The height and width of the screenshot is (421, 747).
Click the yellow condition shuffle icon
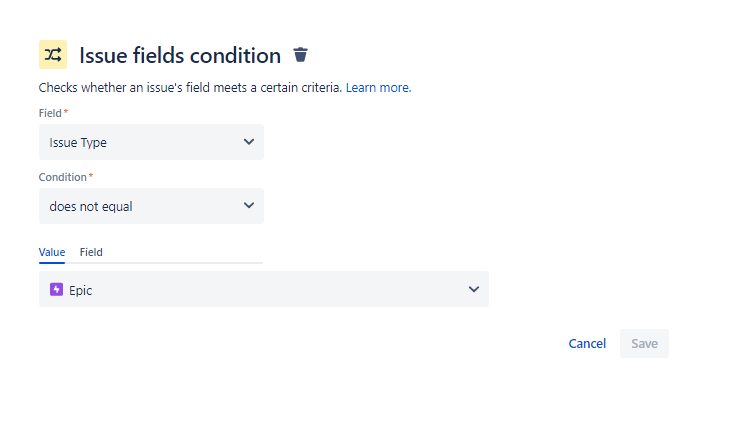click(x=53, y=55)
